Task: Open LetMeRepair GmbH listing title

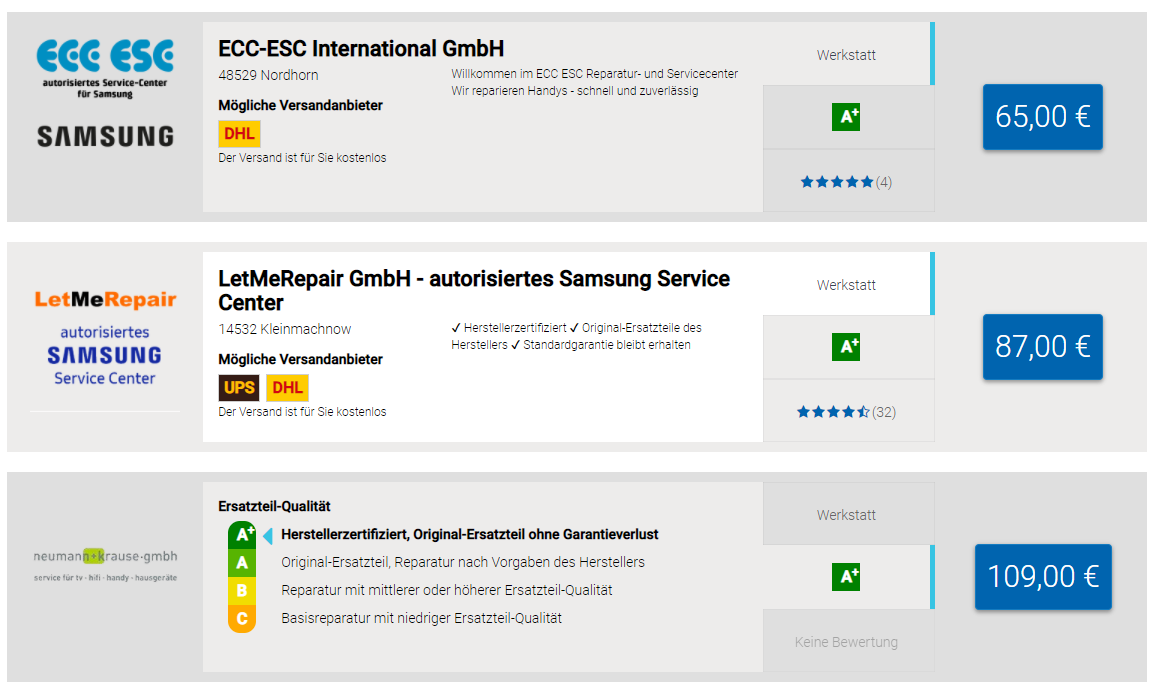Action: 474,290
